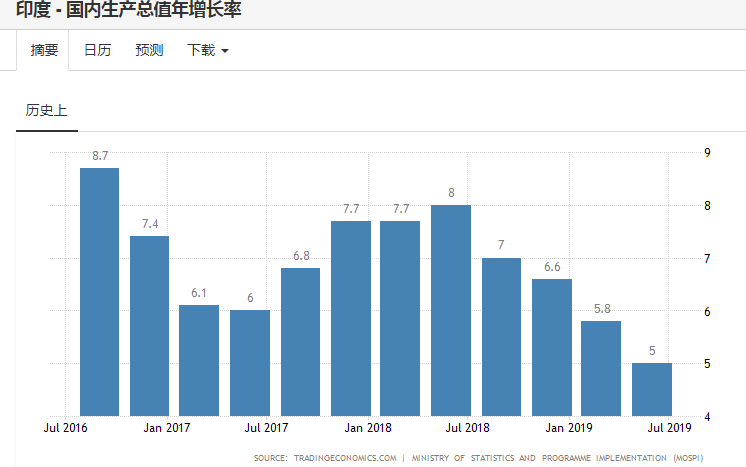Click the bar labeled 8

pyautogui.click(x=451, y=311)
